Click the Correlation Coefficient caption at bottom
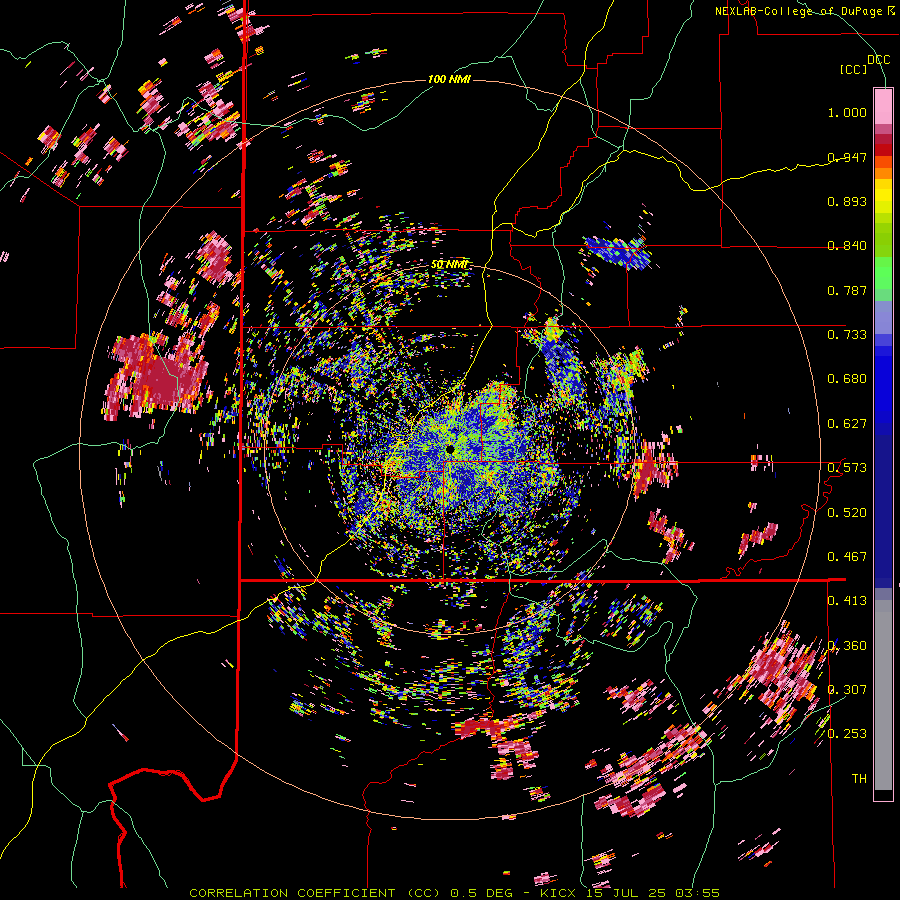This screenshot has height=900, width=900. pos(454,893)
